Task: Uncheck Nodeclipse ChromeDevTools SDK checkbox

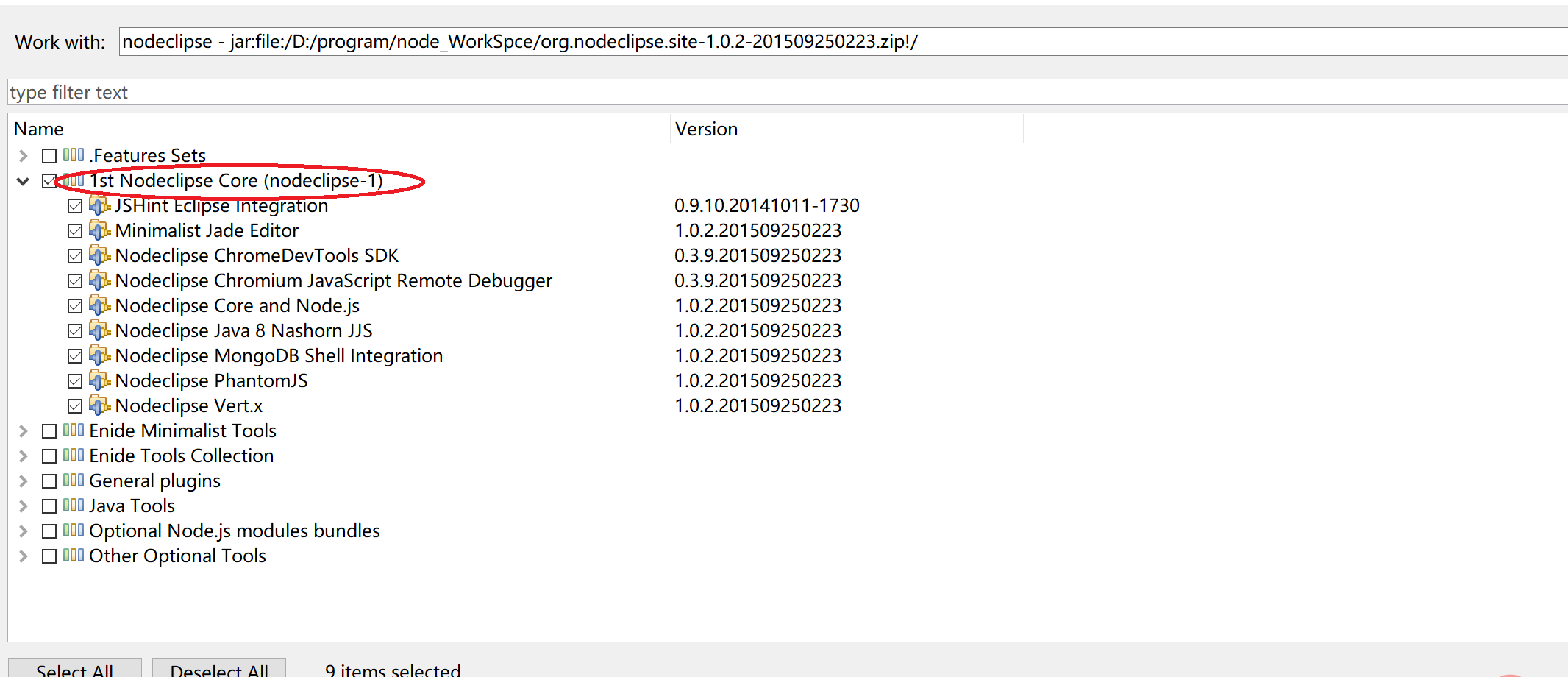Action: click(x=75, y=256)
